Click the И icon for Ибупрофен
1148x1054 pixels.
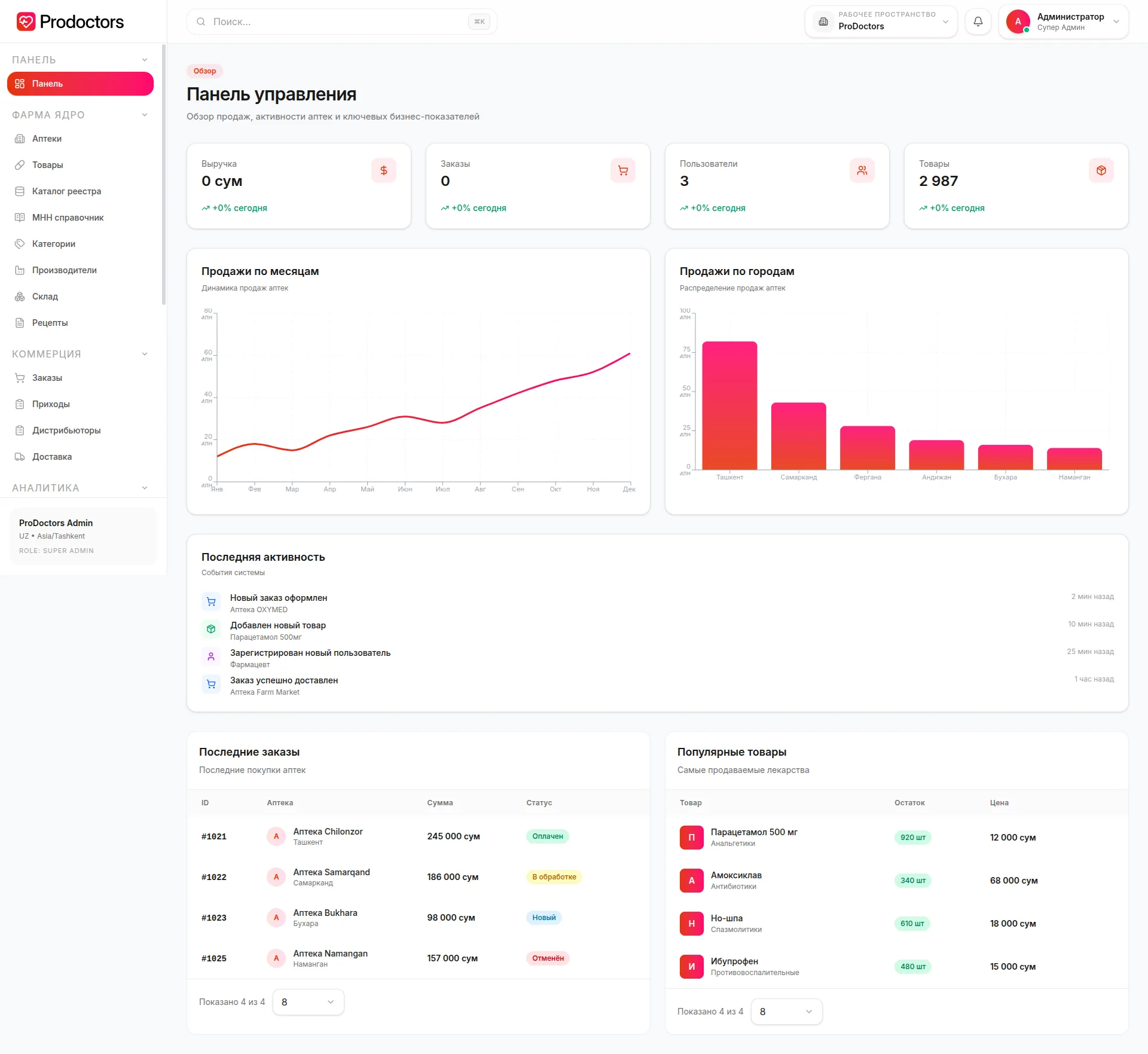[x=692, y=967]
